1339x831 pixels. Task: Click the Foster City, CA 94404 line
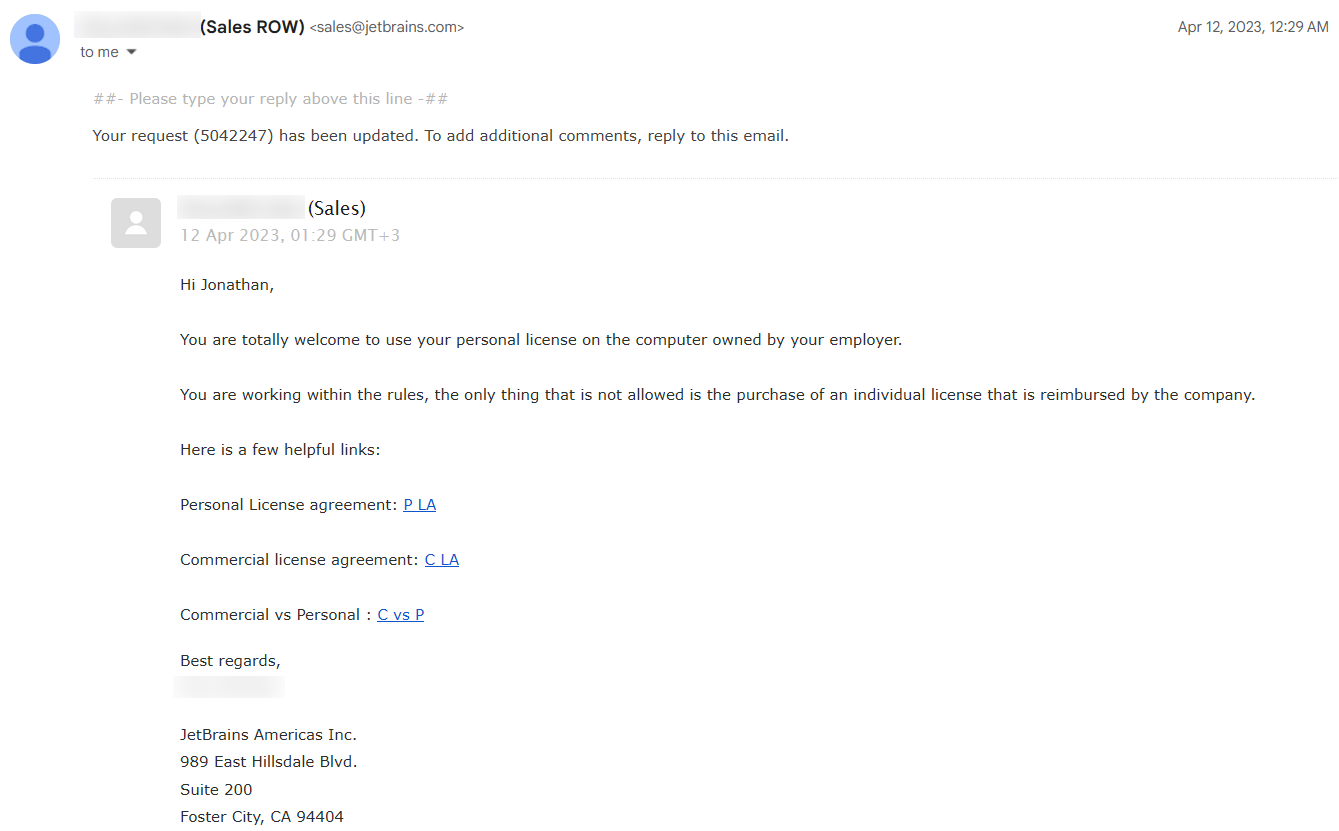coord(262,817)
